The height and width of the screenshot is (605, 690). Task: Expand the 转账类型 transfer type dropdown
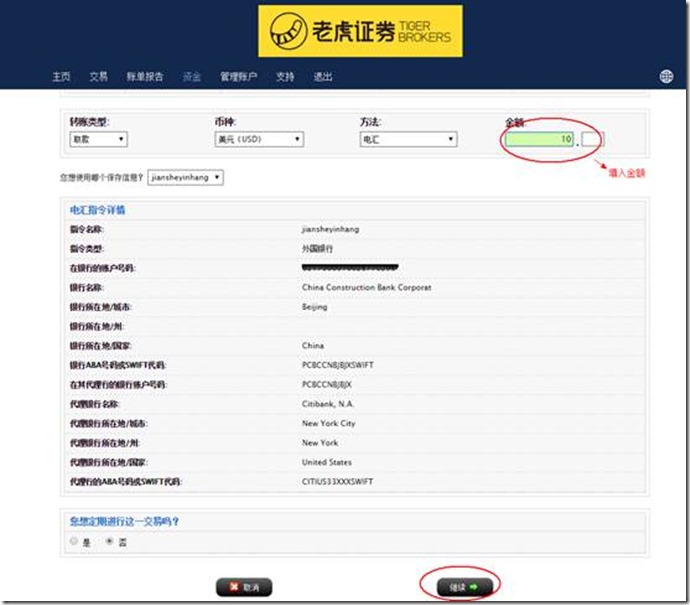(97, 139)
